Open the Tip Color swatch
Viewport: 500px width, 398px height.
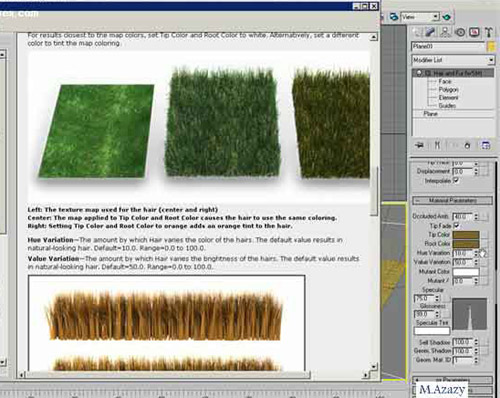[466, 235]
